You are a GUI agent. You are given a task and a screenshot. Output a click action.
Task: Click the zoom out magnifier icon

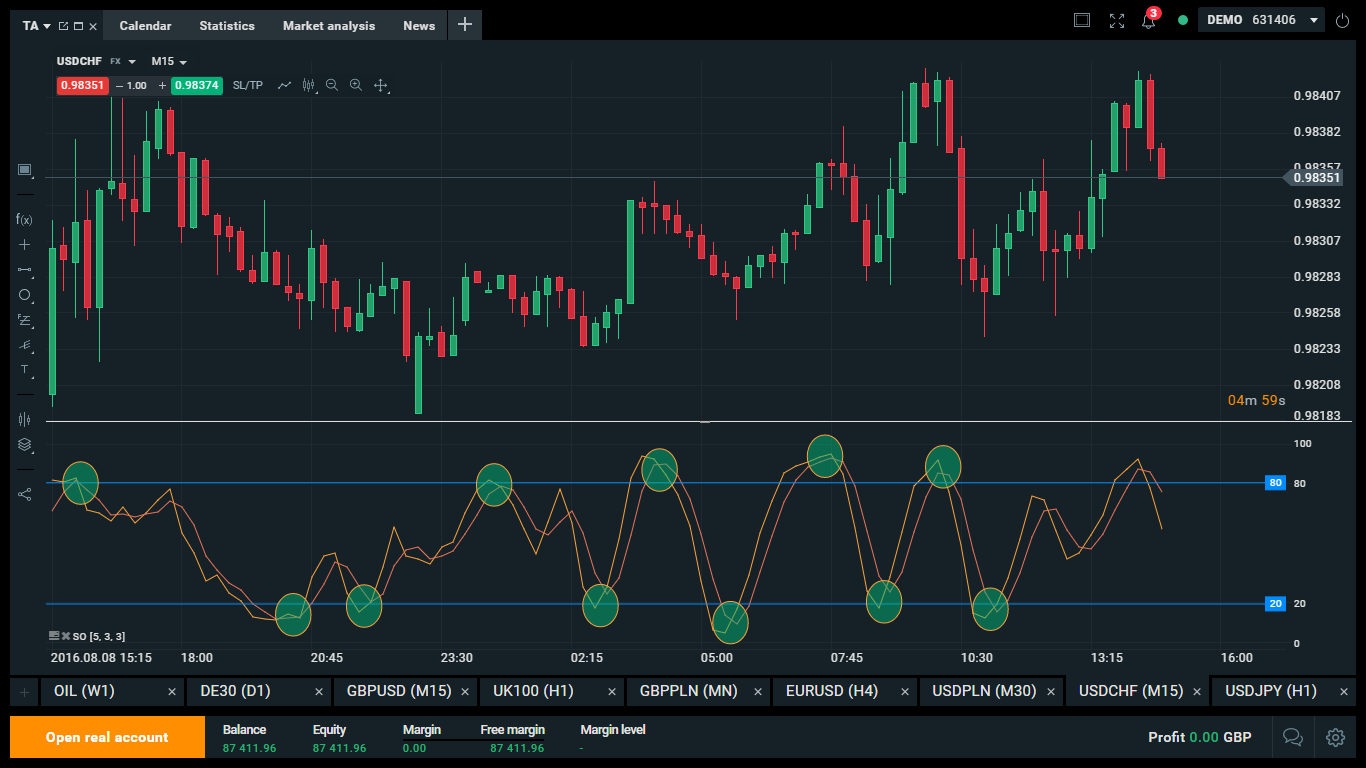pos(332,86)
